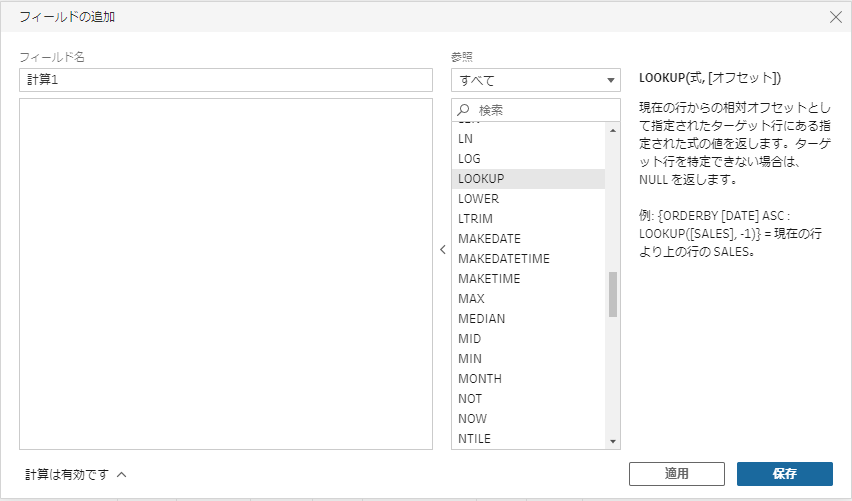The height and width of the screenshot is (501, 852).
Task: Click the 保存 button
Action: click(x=785, y=474)
